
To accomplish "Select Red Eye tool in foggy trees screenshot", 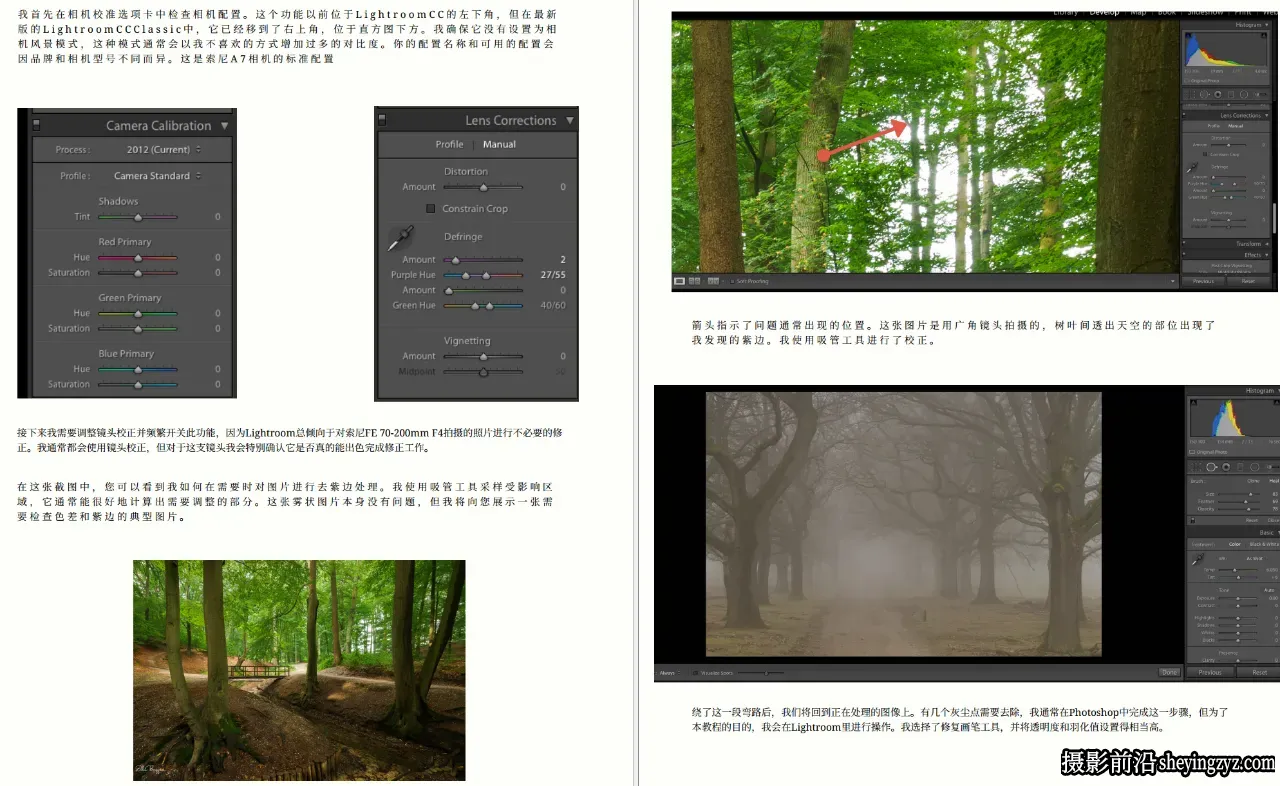I will 1226,466.
